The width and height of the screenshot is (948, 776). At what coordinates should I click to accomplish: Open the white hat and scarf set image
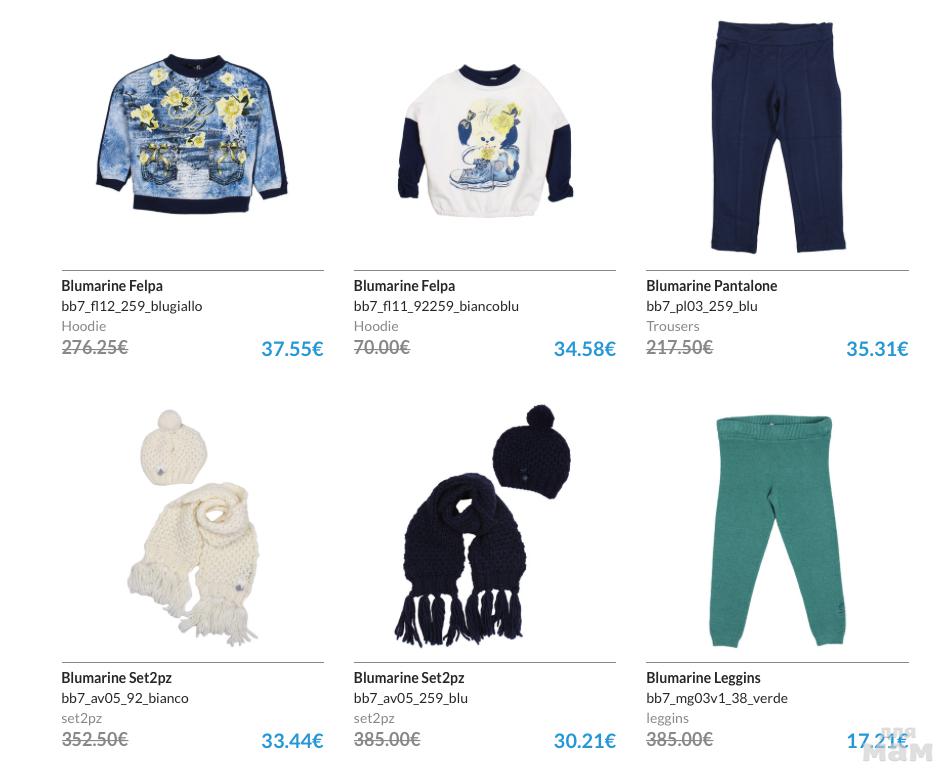point(193,528)
